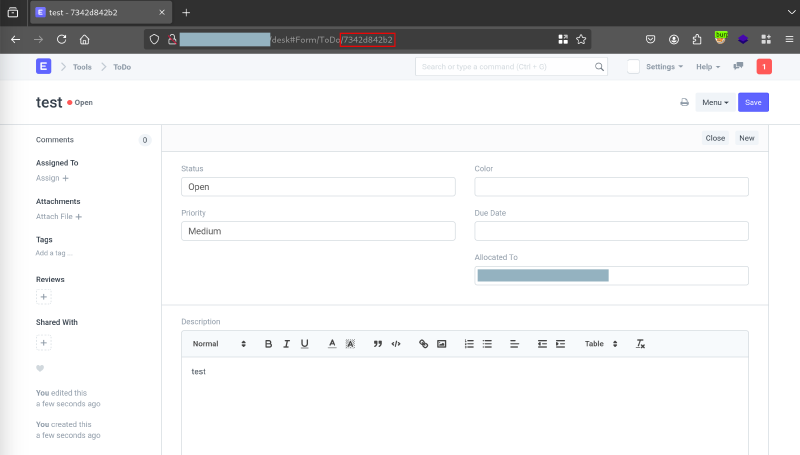List all tabs dropdown arrow
The width and height of the screenshot is (800, 455).
click(x=791, y=12)
